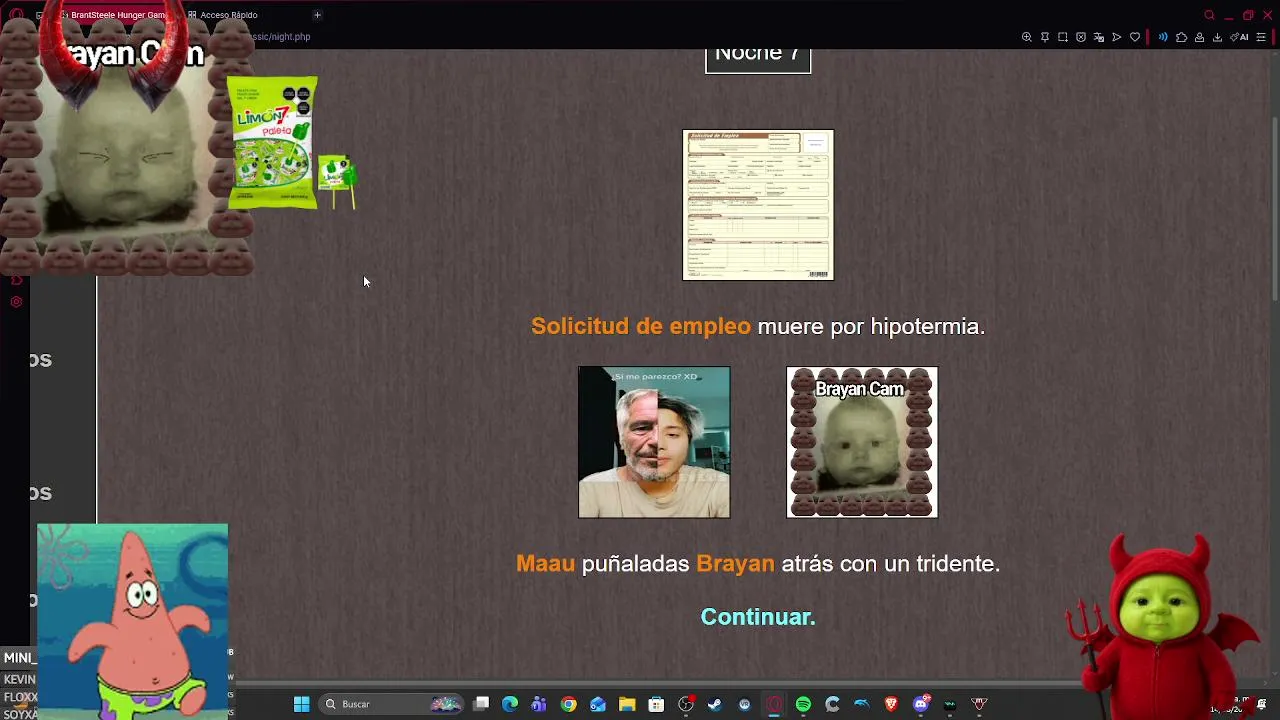
Task: Click the translate page icon
Action: (x=1099, y=37)
